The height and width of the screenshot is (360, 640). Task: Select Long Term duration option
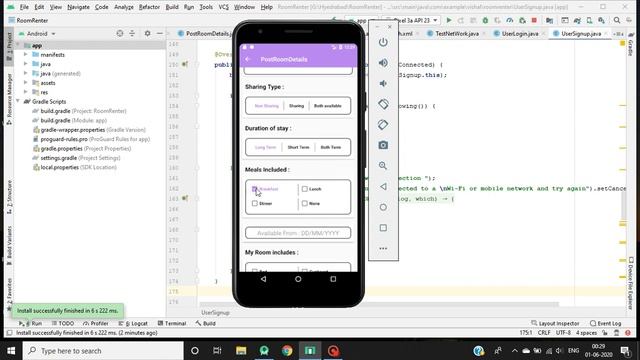(265, 147)
